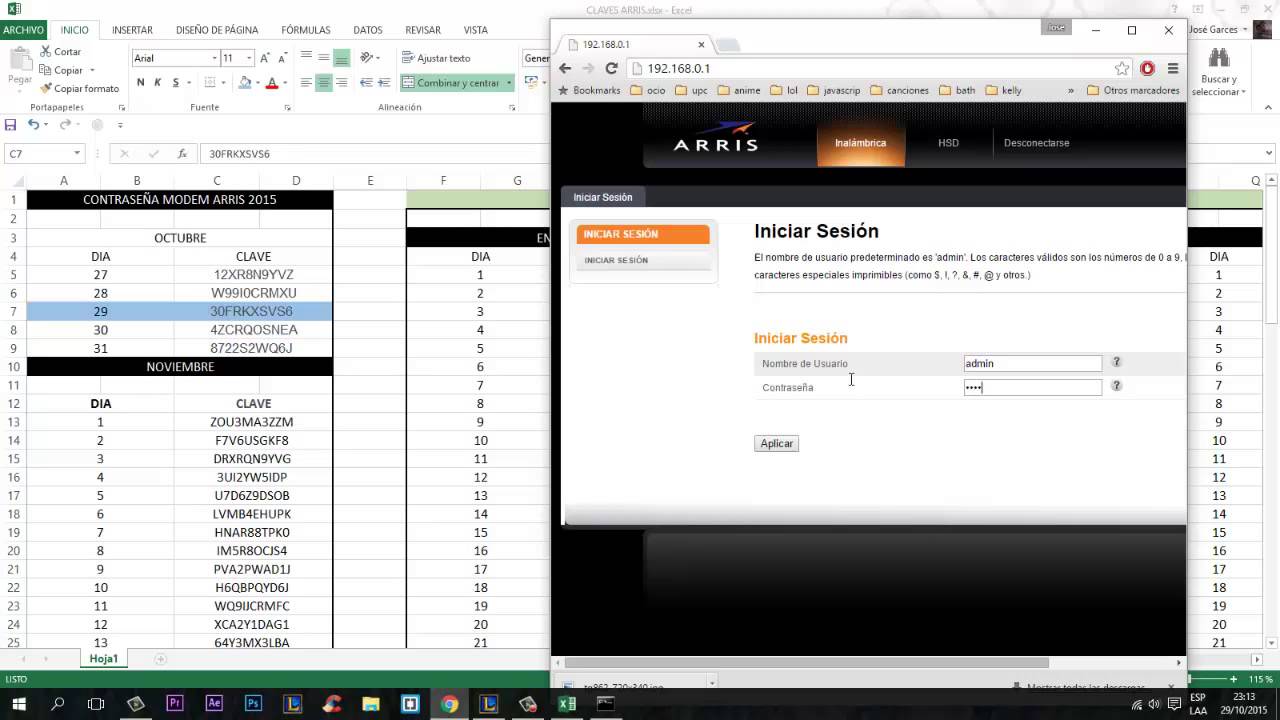The height and width of the screenshot is (720, 1280).
Task: Open Premiere Pro from taskbar
Action: (x=175, y=704)
